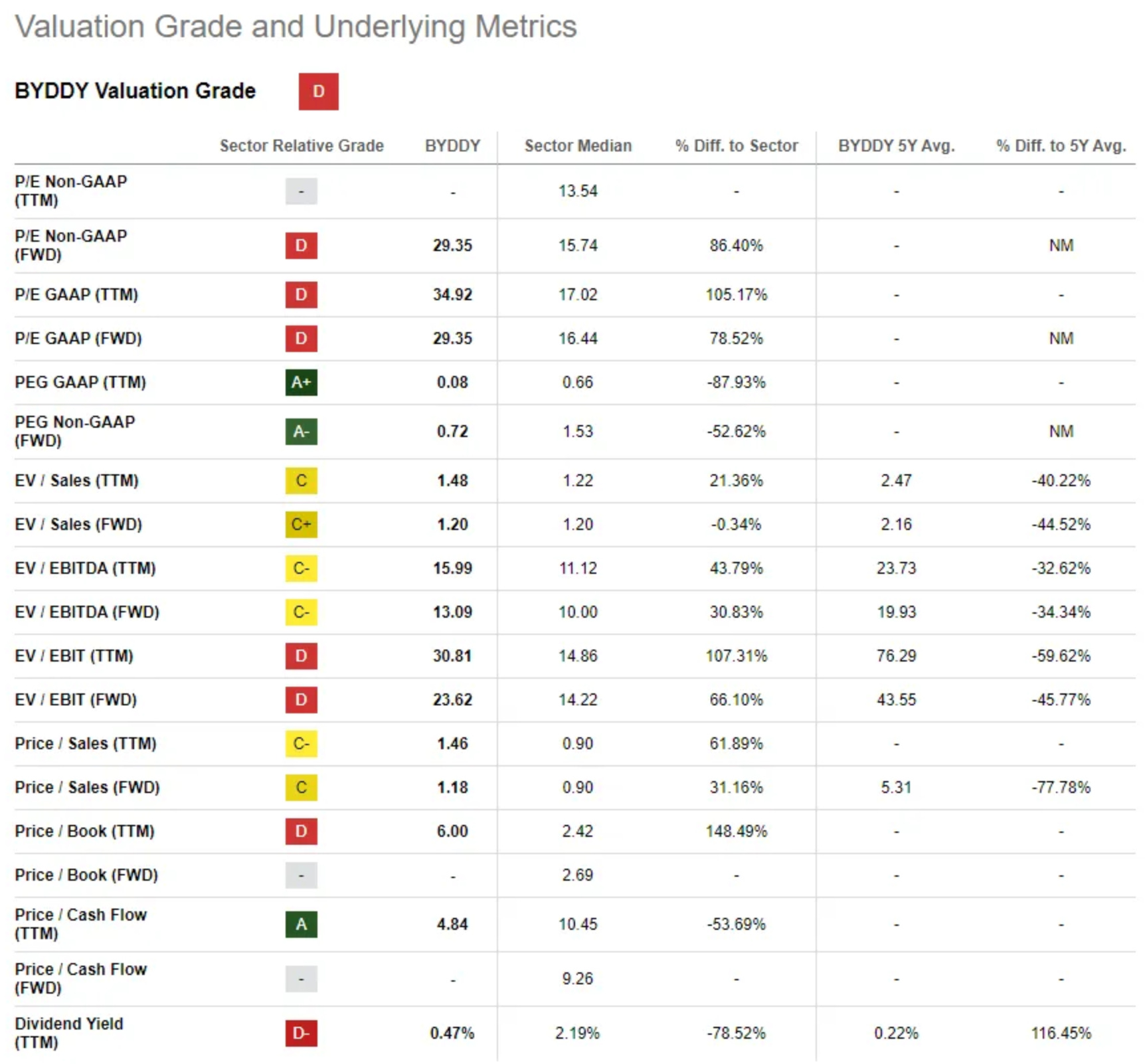Click the -77.78% difference to 5Y average
The image size is (1145, 1064).
1061,788
